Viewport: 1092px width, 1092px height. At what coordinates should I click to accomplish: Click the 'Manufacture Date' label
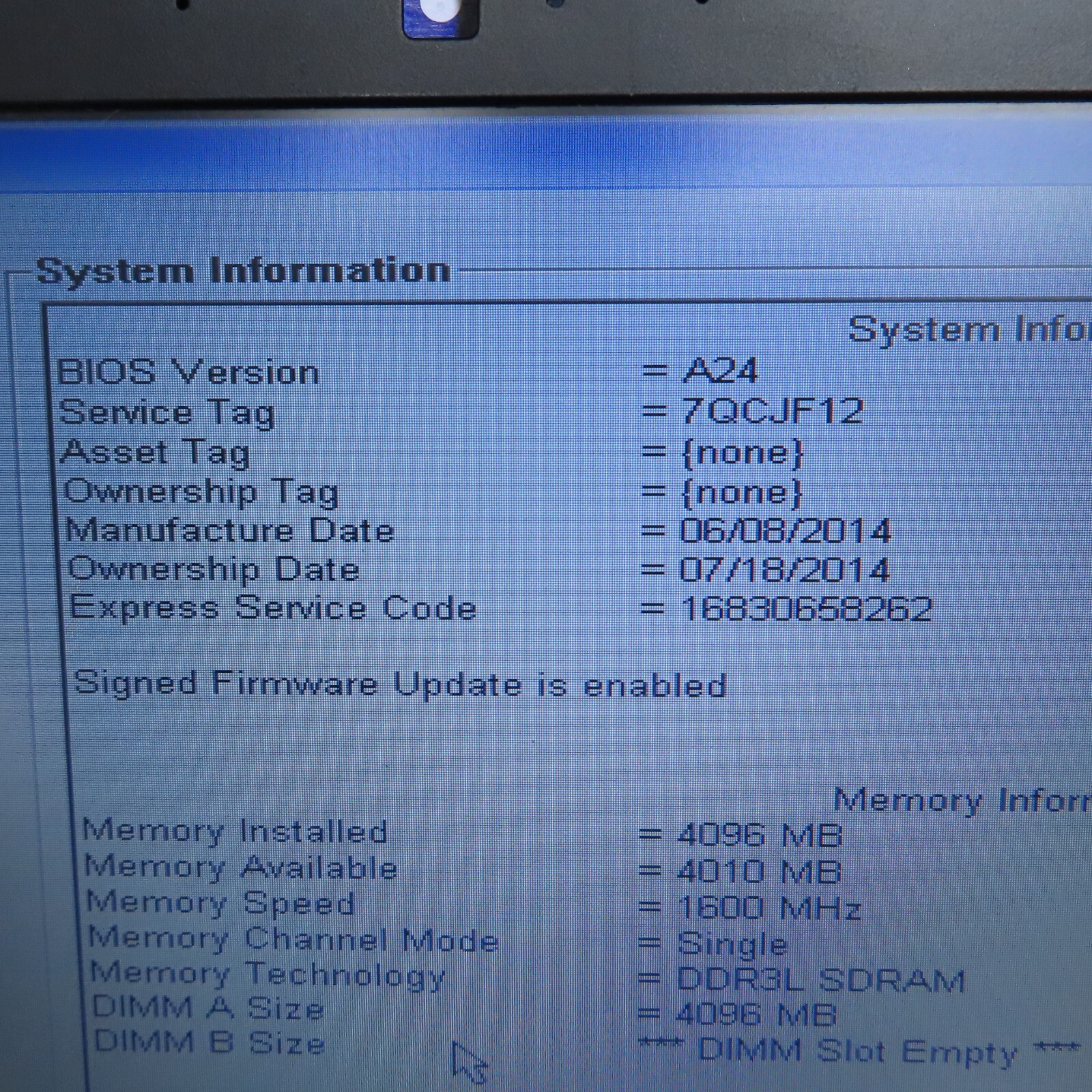230,530
